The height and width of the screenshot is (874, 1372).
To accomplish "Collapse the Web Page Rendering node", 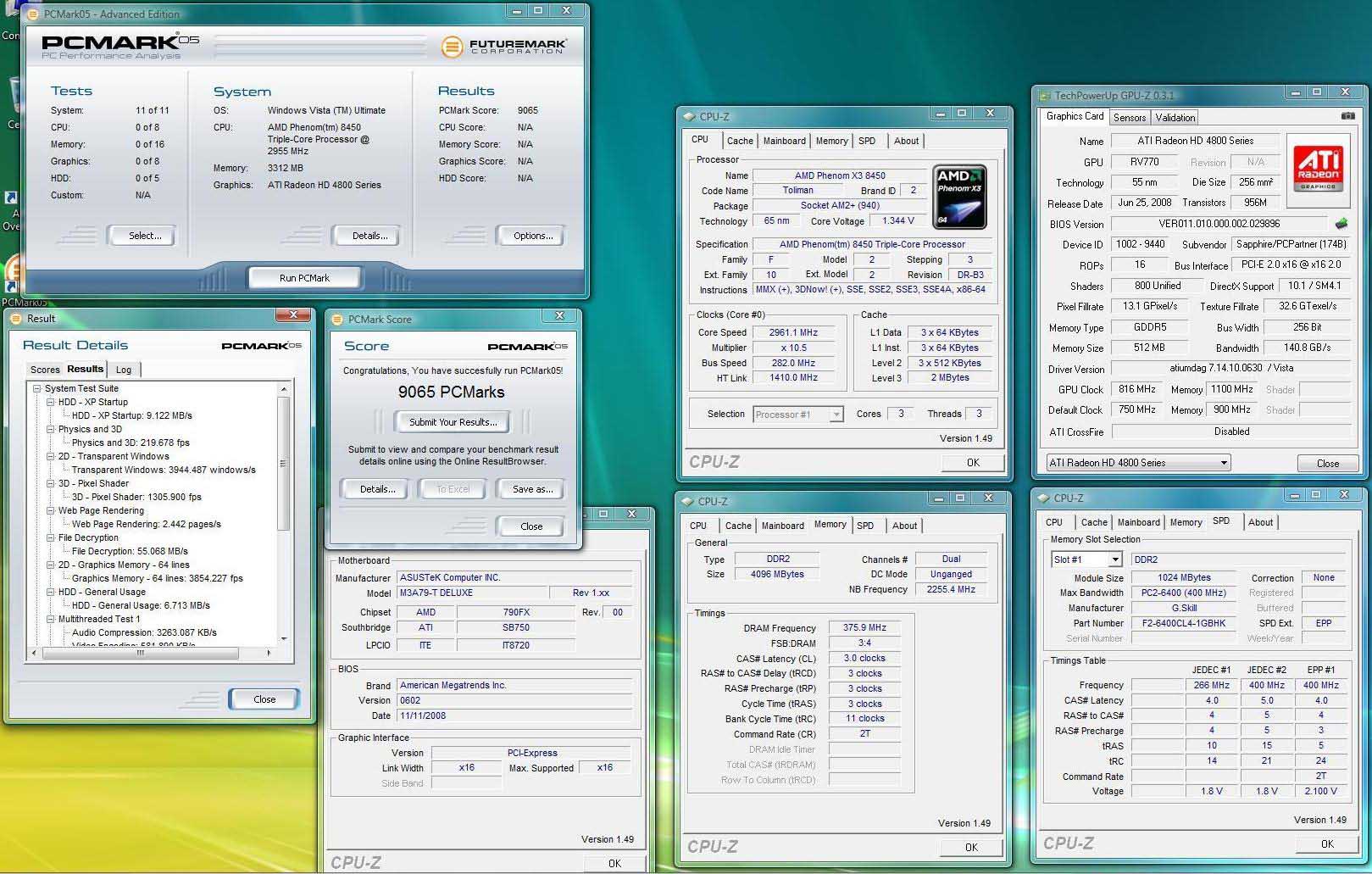I will [51, 510].
